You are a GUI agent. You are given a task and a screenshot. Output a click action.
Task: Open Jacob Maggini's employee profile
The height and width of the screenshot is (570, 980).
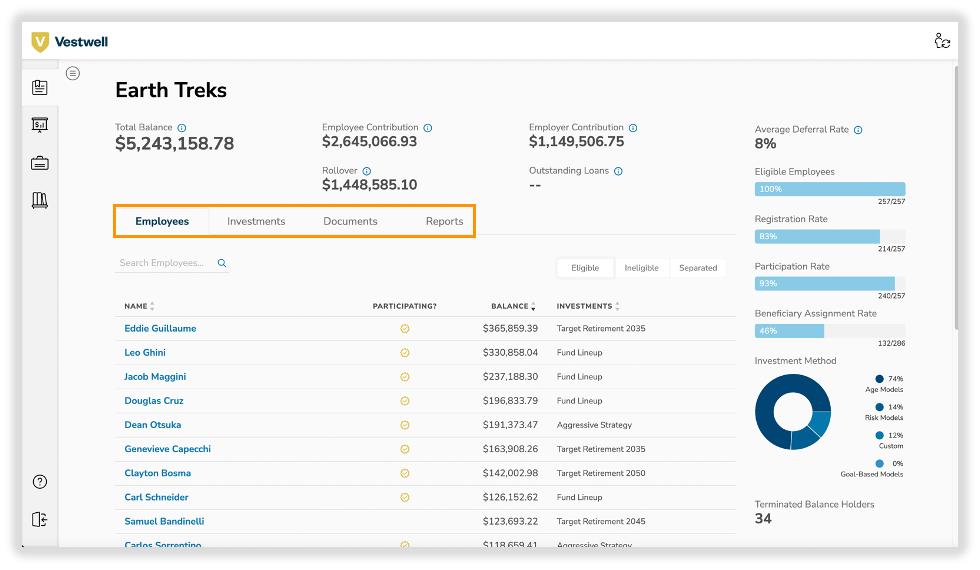point(155,377)
